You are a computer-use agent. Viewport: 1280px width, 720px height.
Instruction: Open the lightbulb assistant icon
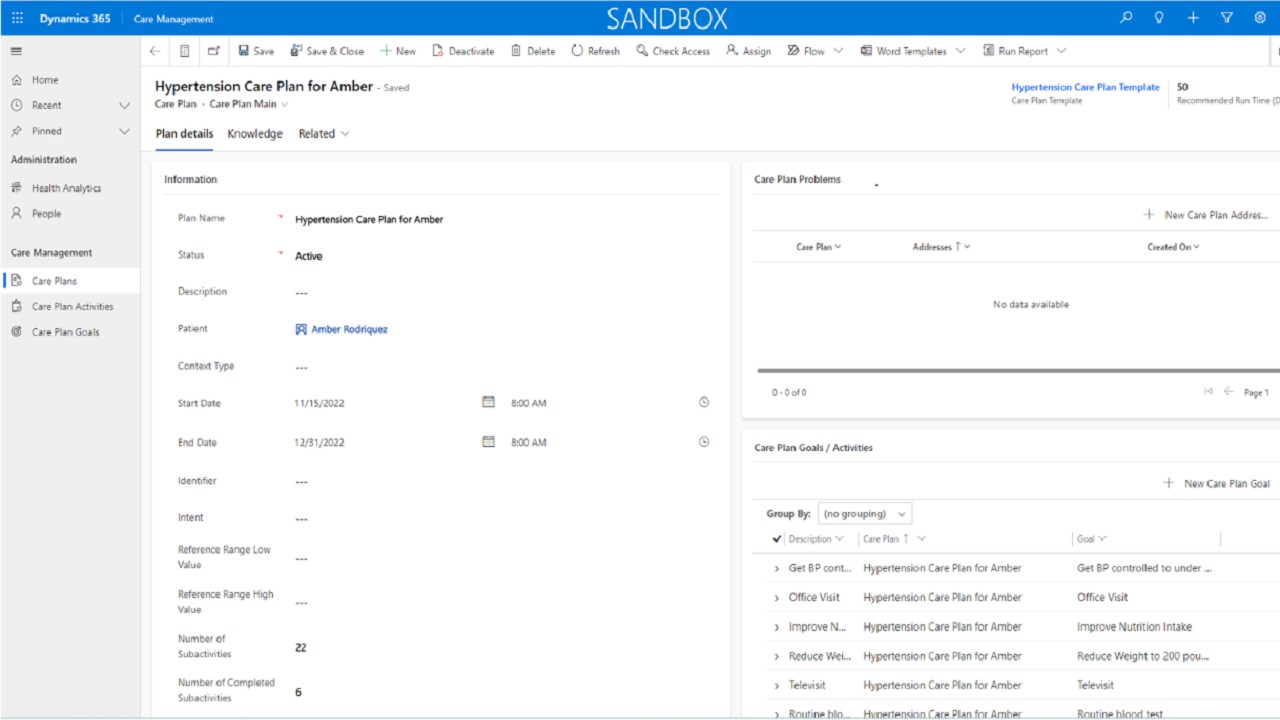(1159, 18)
